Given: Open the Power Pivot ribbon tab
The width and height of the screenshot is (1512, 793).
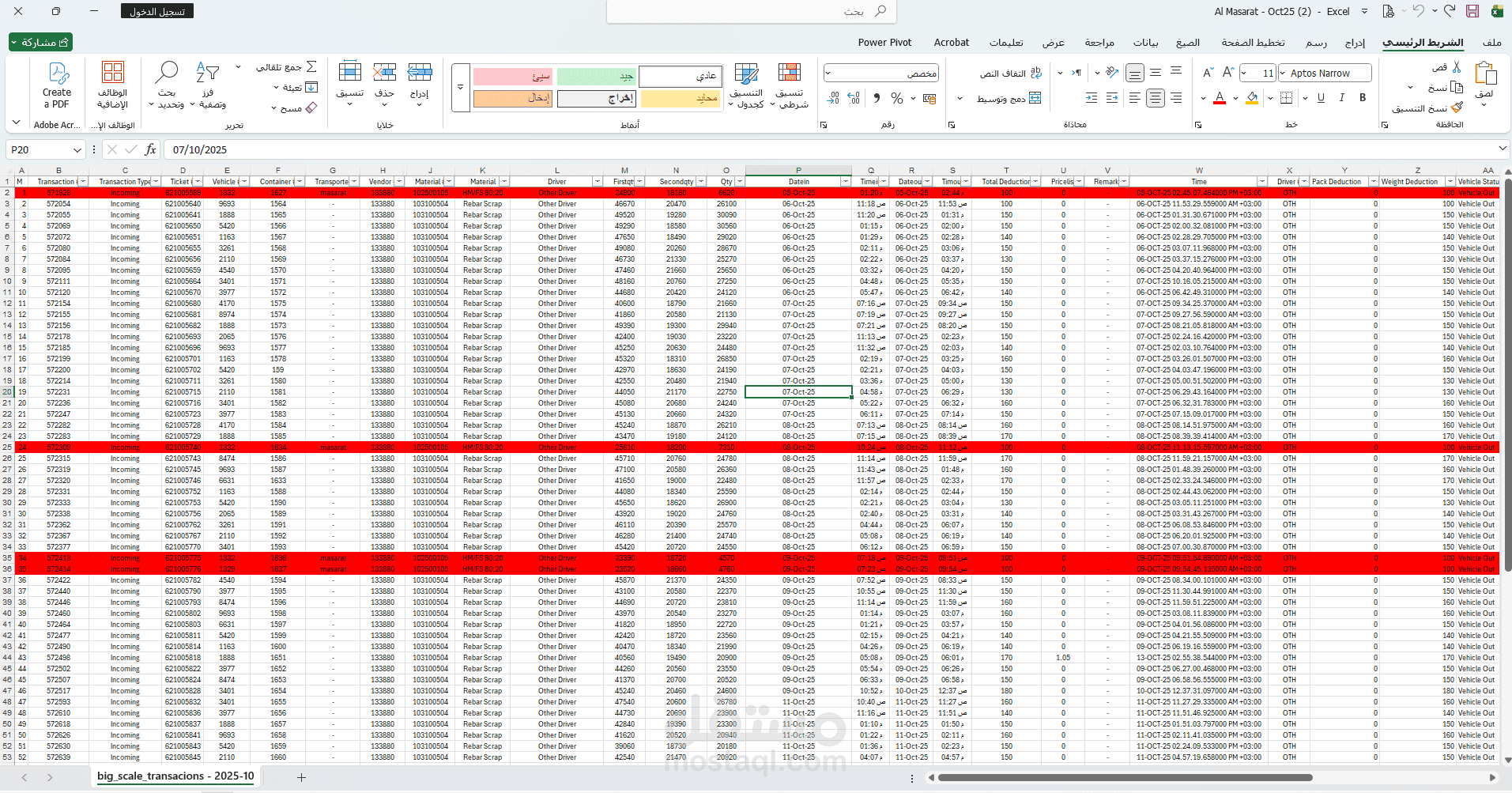Looking at the screenshot, I should (884, 43).
